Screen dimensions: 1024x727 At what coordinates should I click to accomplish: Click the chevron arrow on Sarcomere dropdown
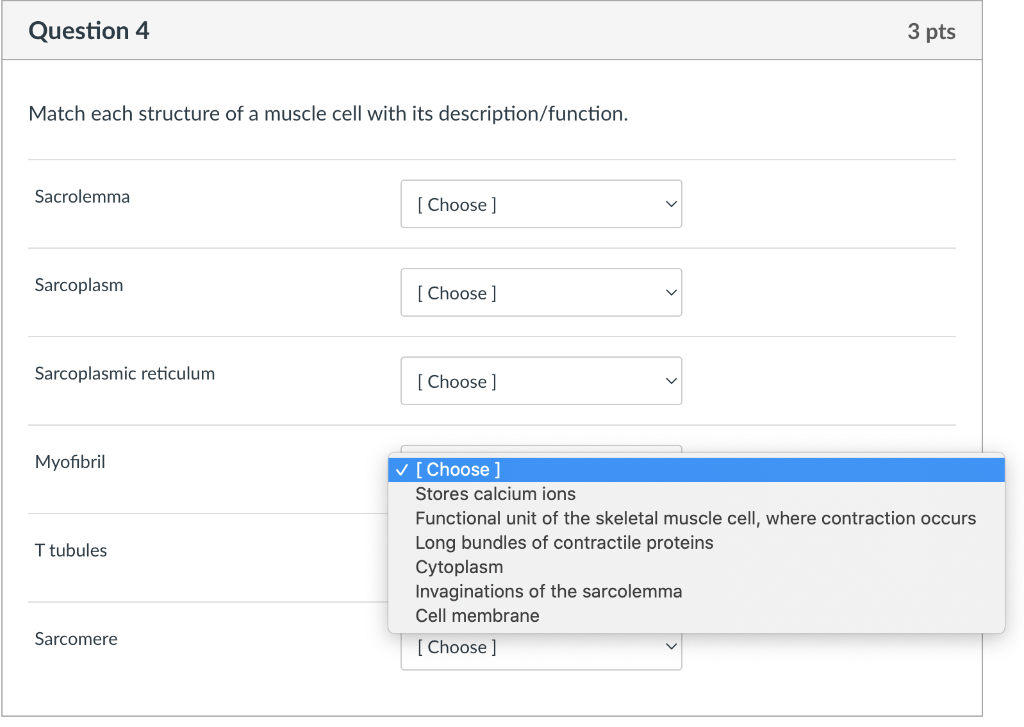[670, 648]
